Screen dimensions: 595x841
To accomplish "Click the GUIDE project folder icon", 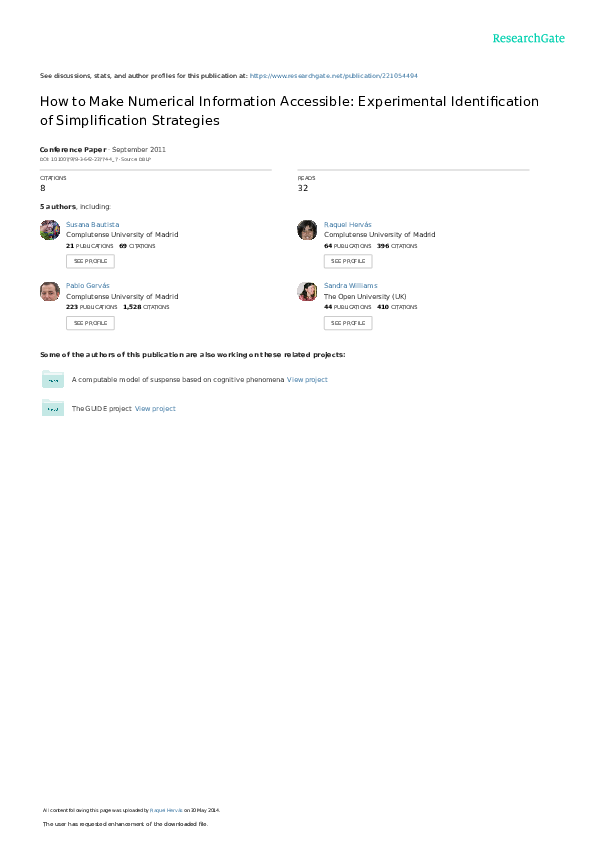I will pos(53,408).
